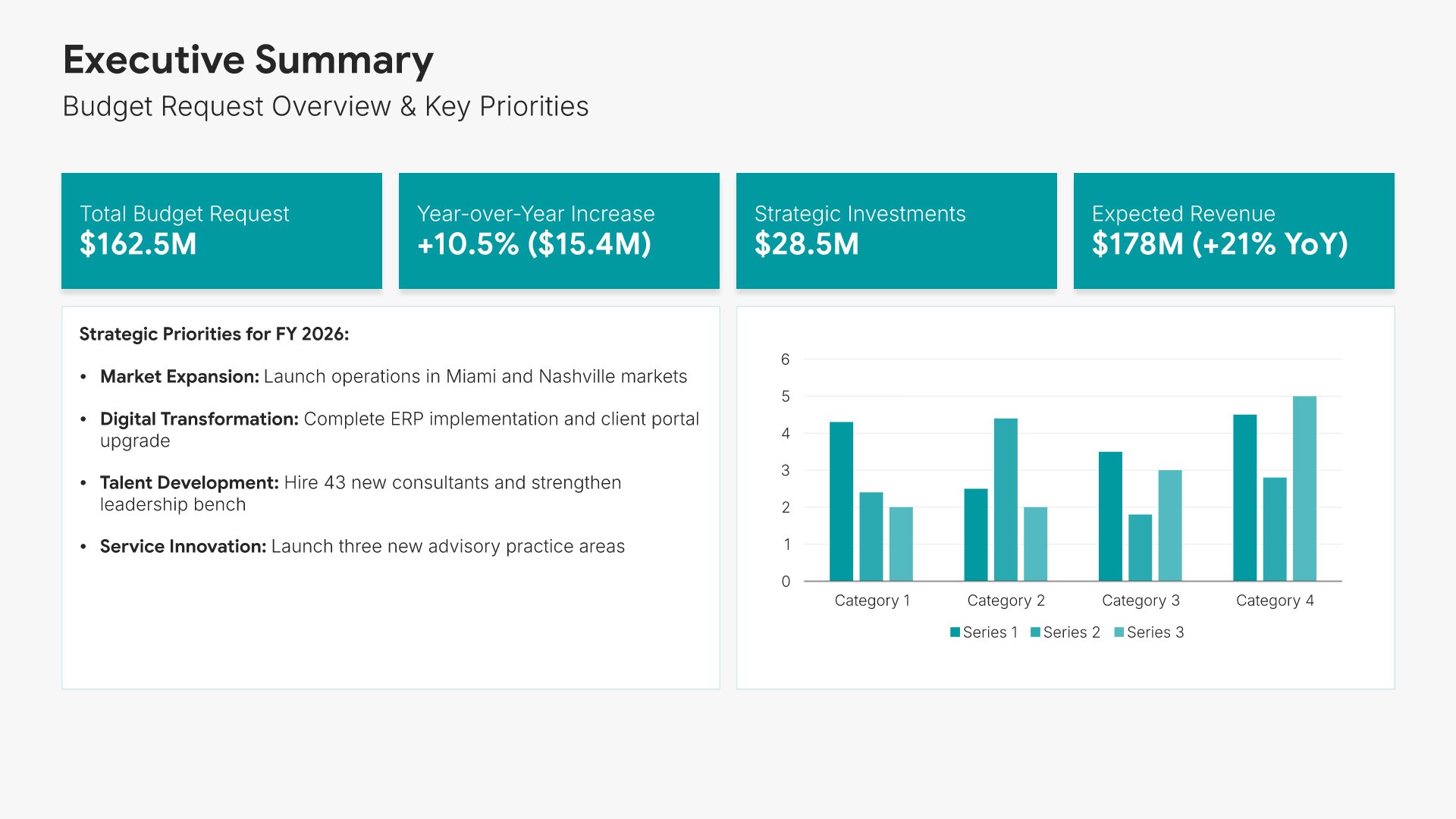Select the Market Expansion bullet text
Screen dimensions: 1456x819
pyautogui.click(x=393, y=376)
